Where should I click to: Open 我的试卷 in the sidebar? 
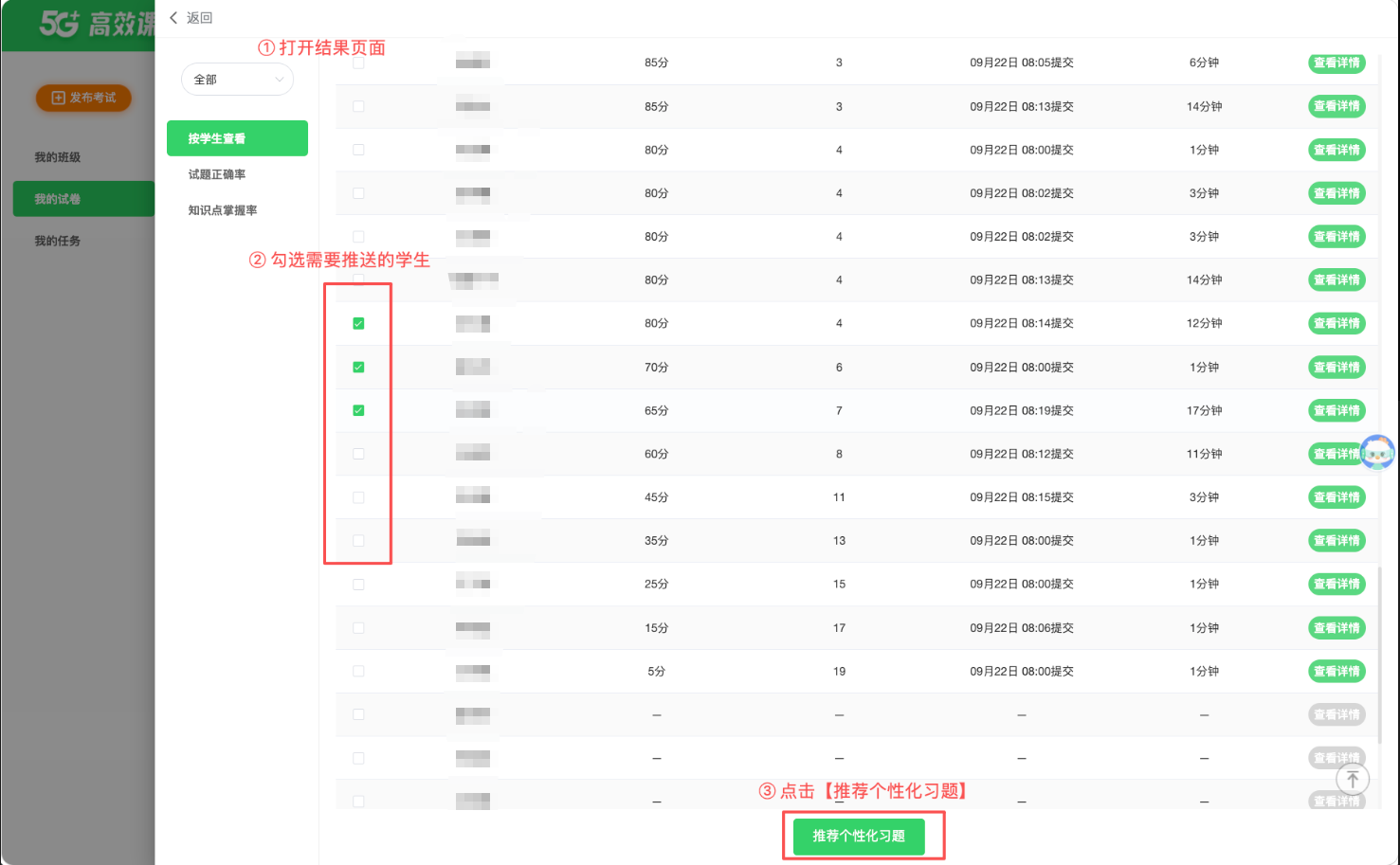[x=83, y=199]
